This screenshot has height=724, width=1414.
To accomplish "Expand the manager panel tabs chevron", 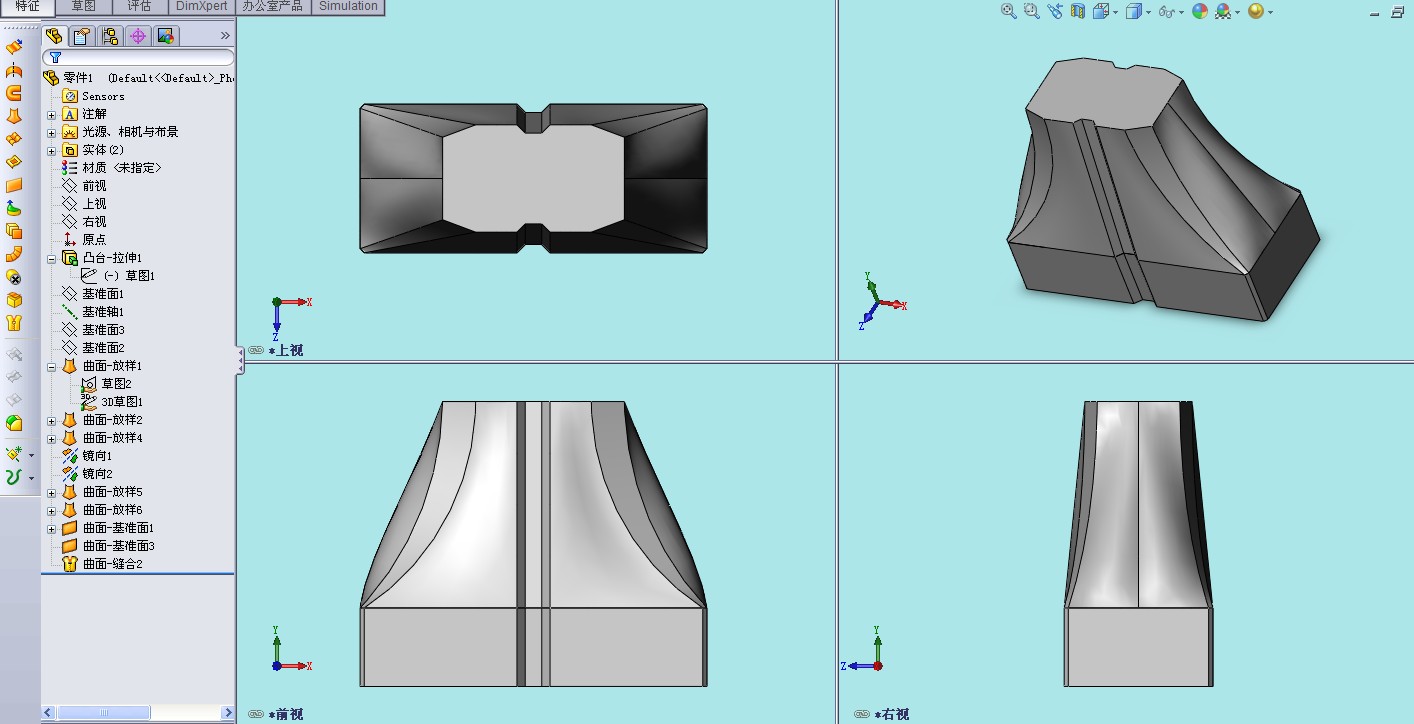I will (225, 36).
